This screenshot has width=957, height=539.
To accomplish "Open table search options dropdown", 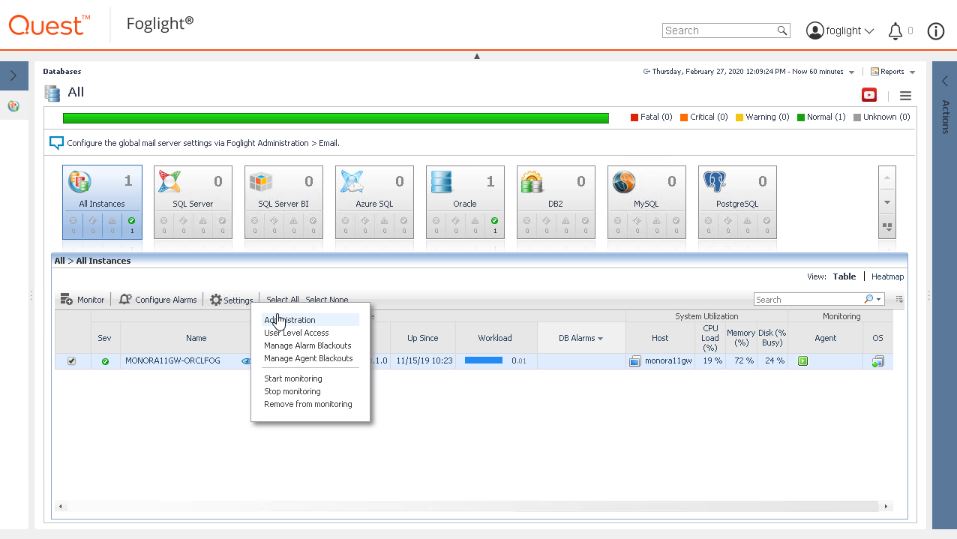I will tap(878, 299).
